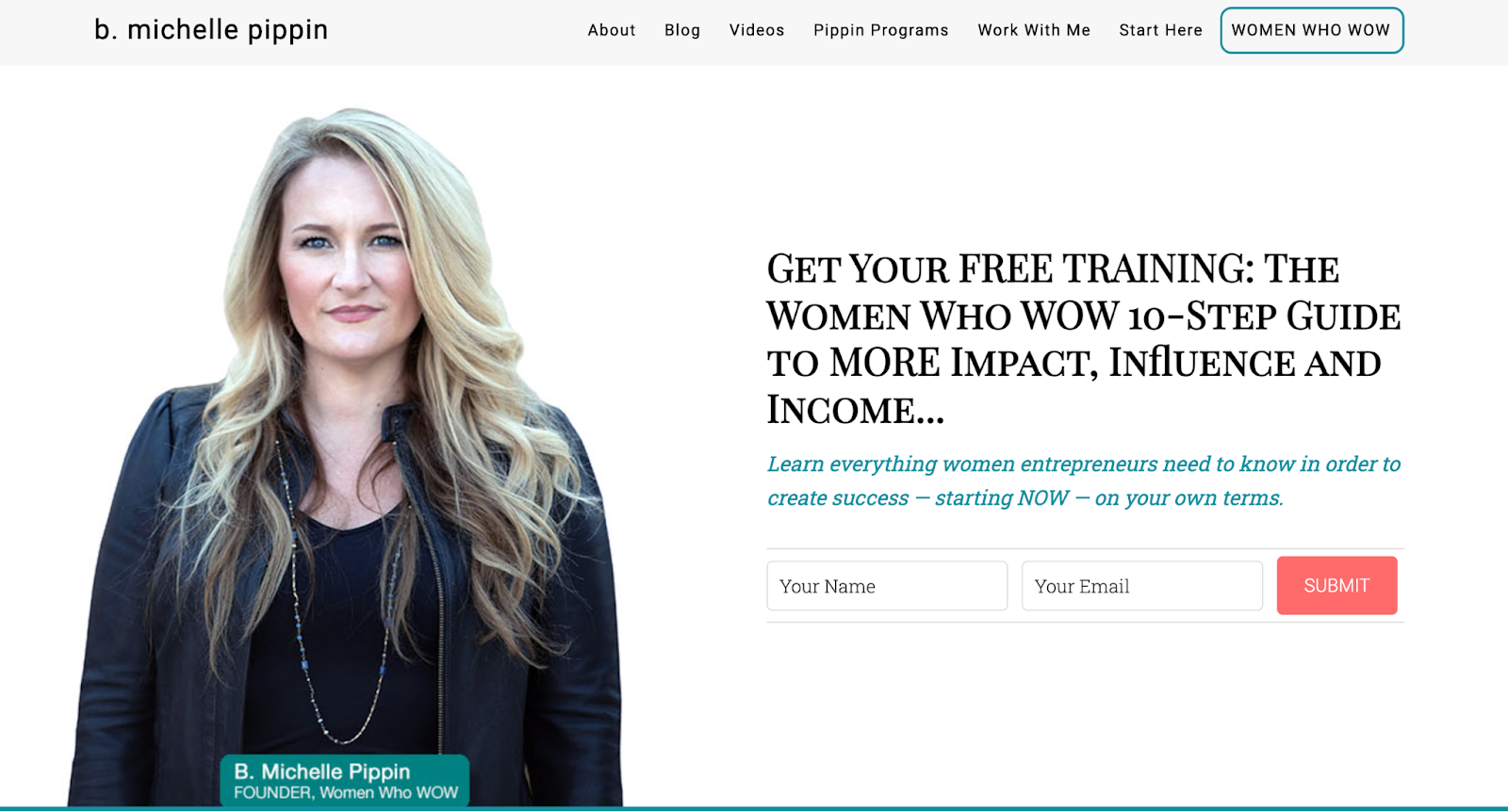Click the FOUNDER, Women Who WOW caption text
This screenshot has height=812, width=1508.
click(346, 793)
